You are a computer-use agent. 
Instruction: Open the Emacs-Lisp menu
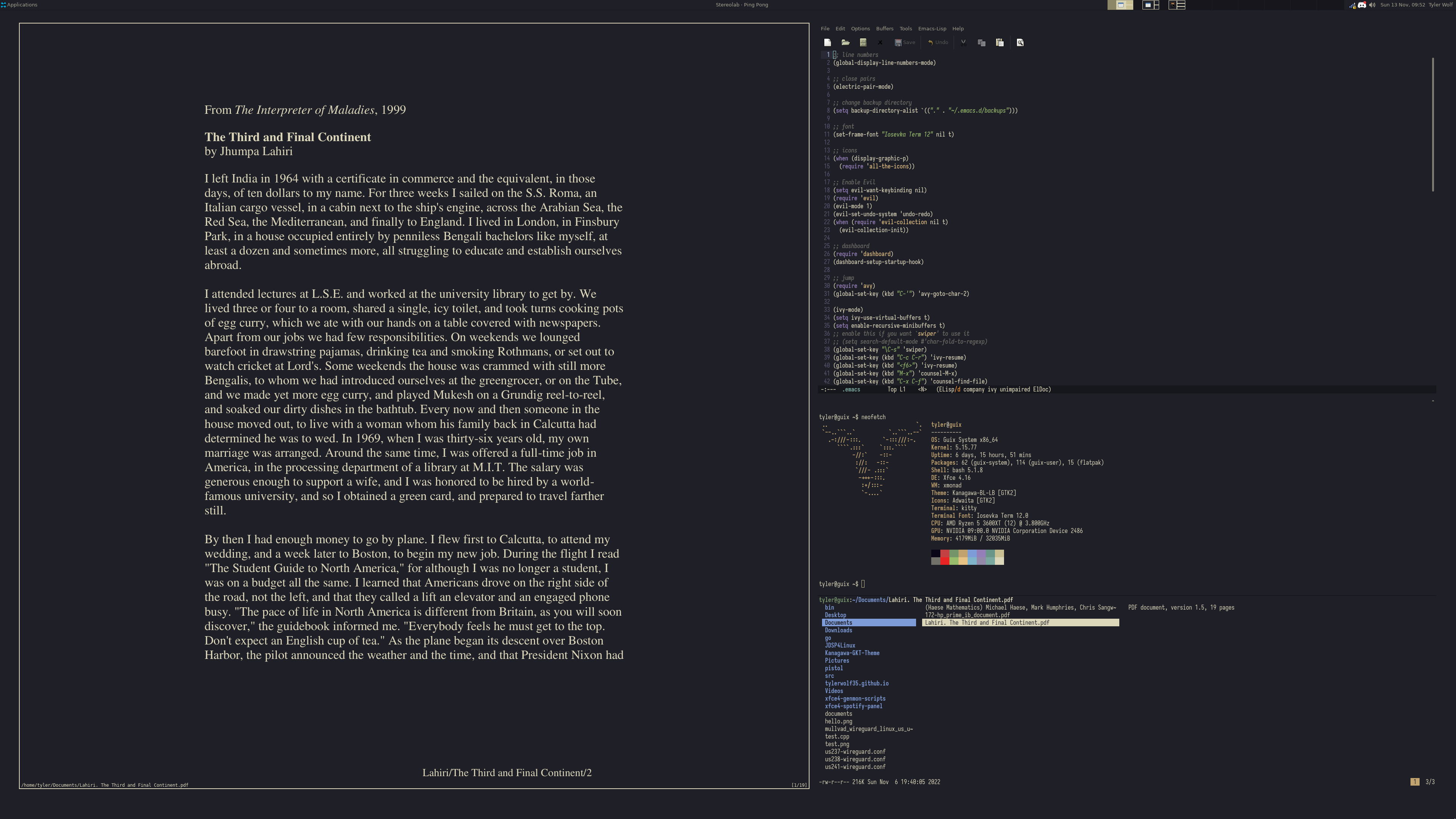(x=932, y=28)
